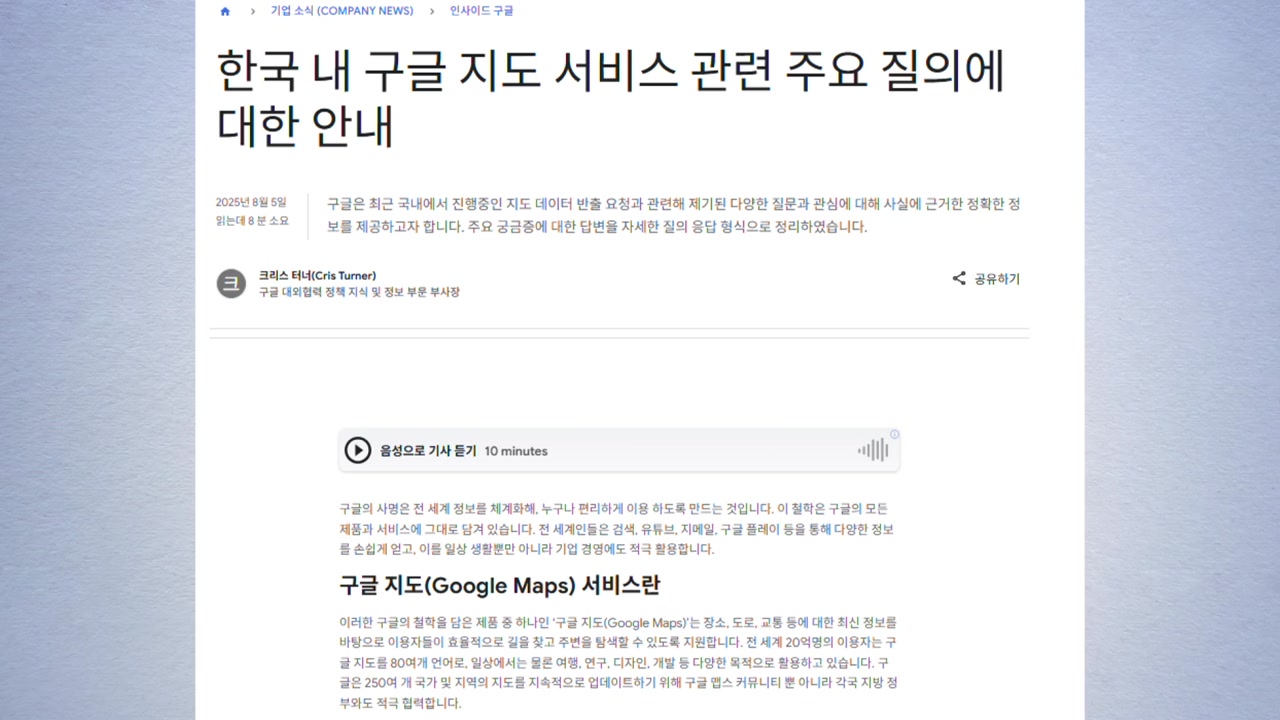This screenshot has height=720, width=1280.
Task: Click the article summary paragraph beside the date
Action: (x=673, y=215)
